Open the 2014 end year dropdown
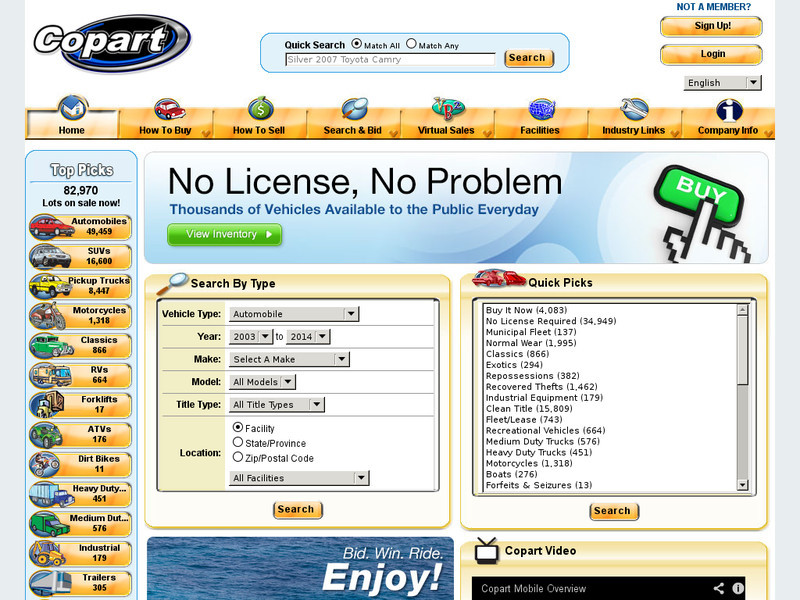Image resolution: width=800 pixels, height=600 pixels. point(308,337)
